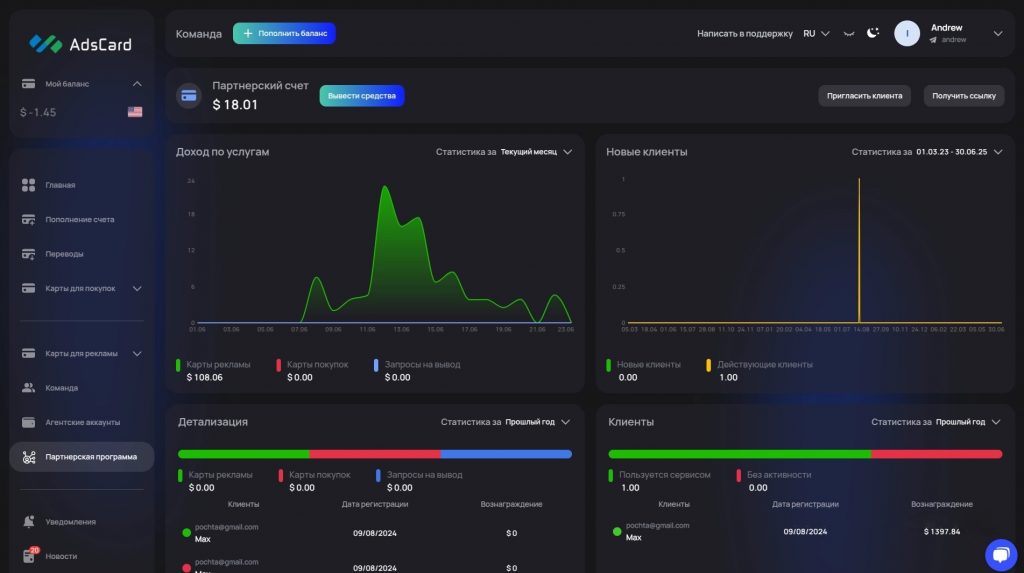1024x573 pixels.
Task: Expand the Карты для покупок submenu
Action: pos(137,289)
